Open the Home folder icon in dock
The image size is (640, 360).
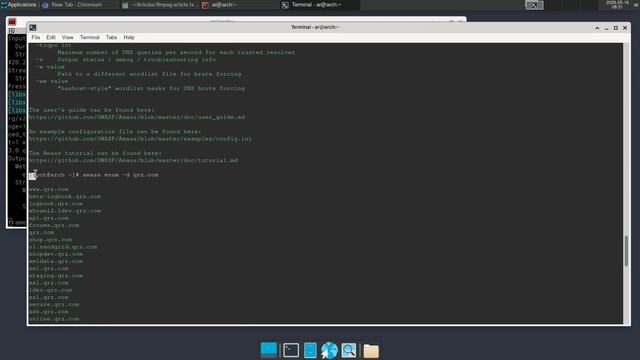click(371, 351)
